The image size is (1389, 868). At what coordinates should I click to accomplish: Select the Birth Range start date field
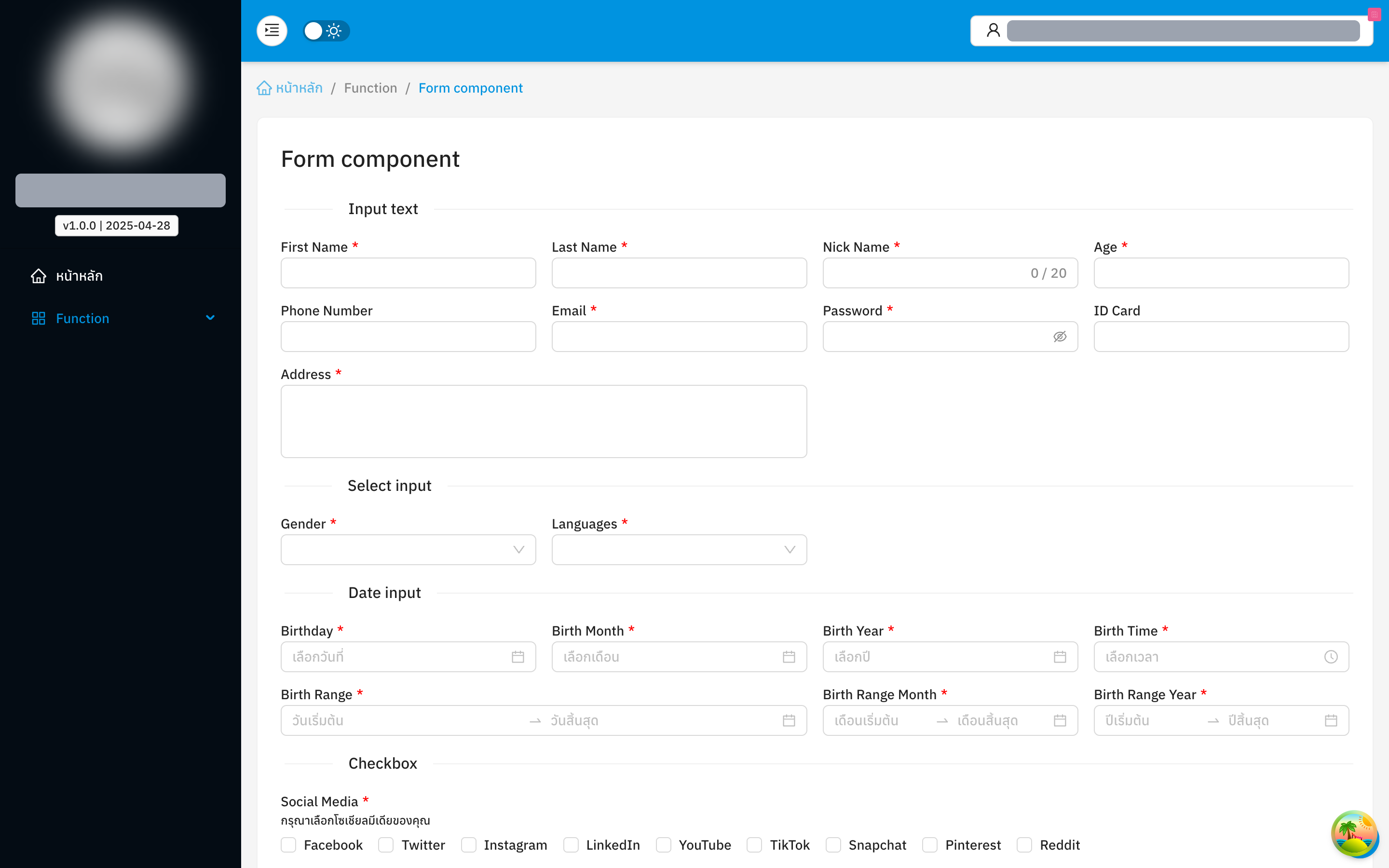405,720
